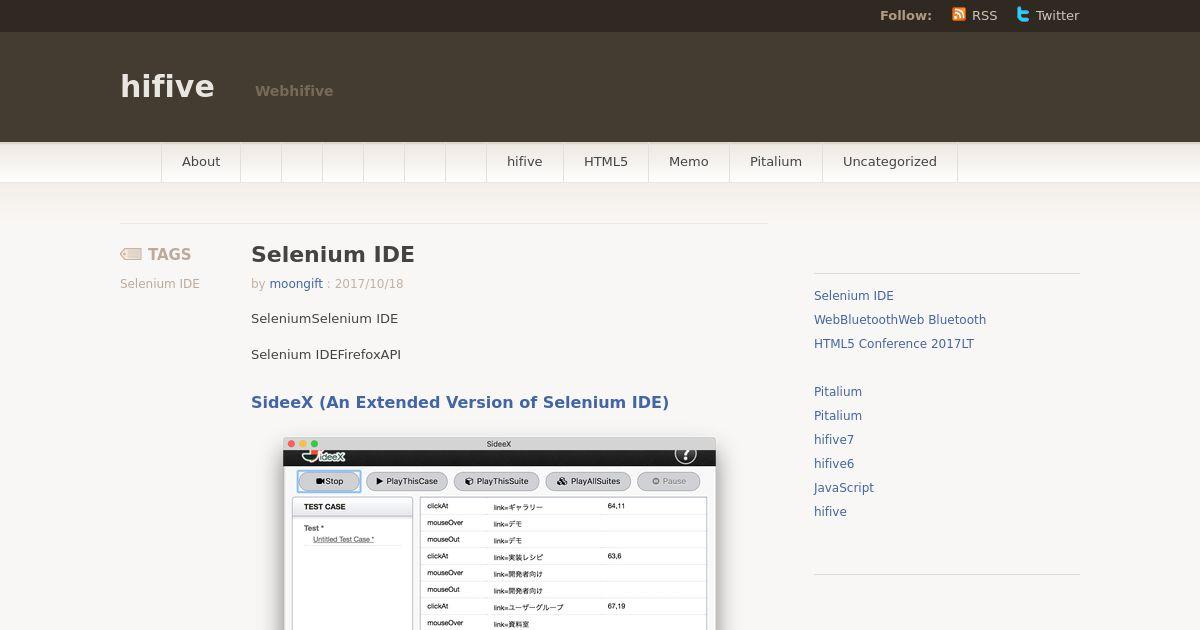1200x630 pixels.
Task: Open the HTML5 navigation item
Action: 606,161
